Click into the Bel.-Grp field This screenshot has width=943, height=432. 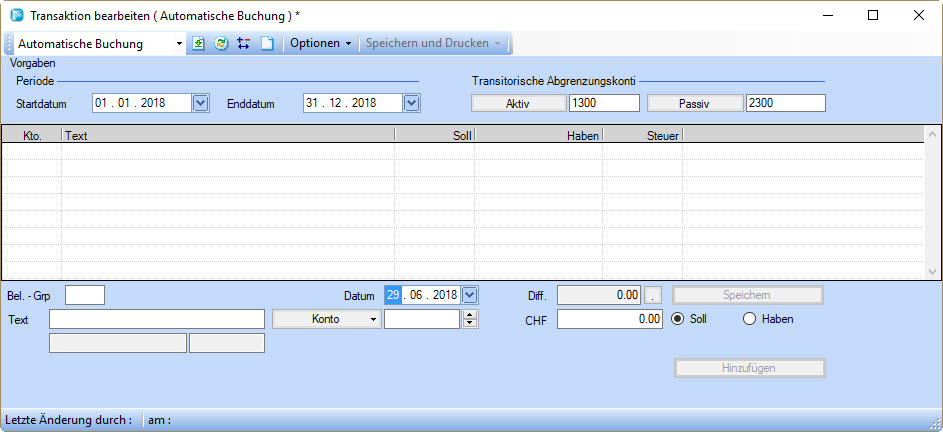[85, 295]
